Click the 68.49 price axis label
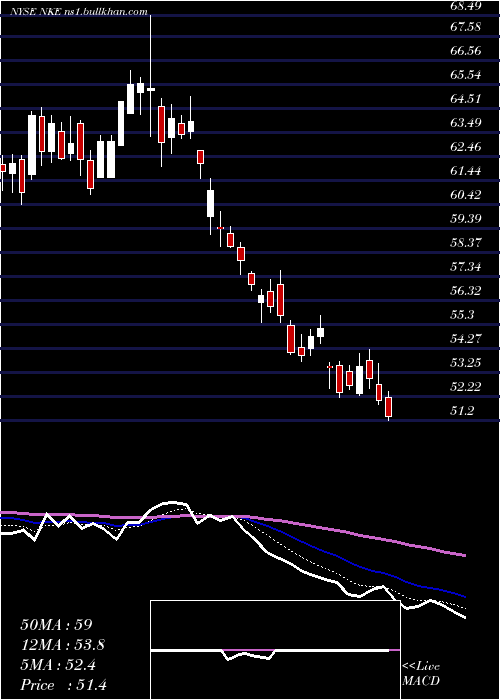 click(x=465, y=5)
